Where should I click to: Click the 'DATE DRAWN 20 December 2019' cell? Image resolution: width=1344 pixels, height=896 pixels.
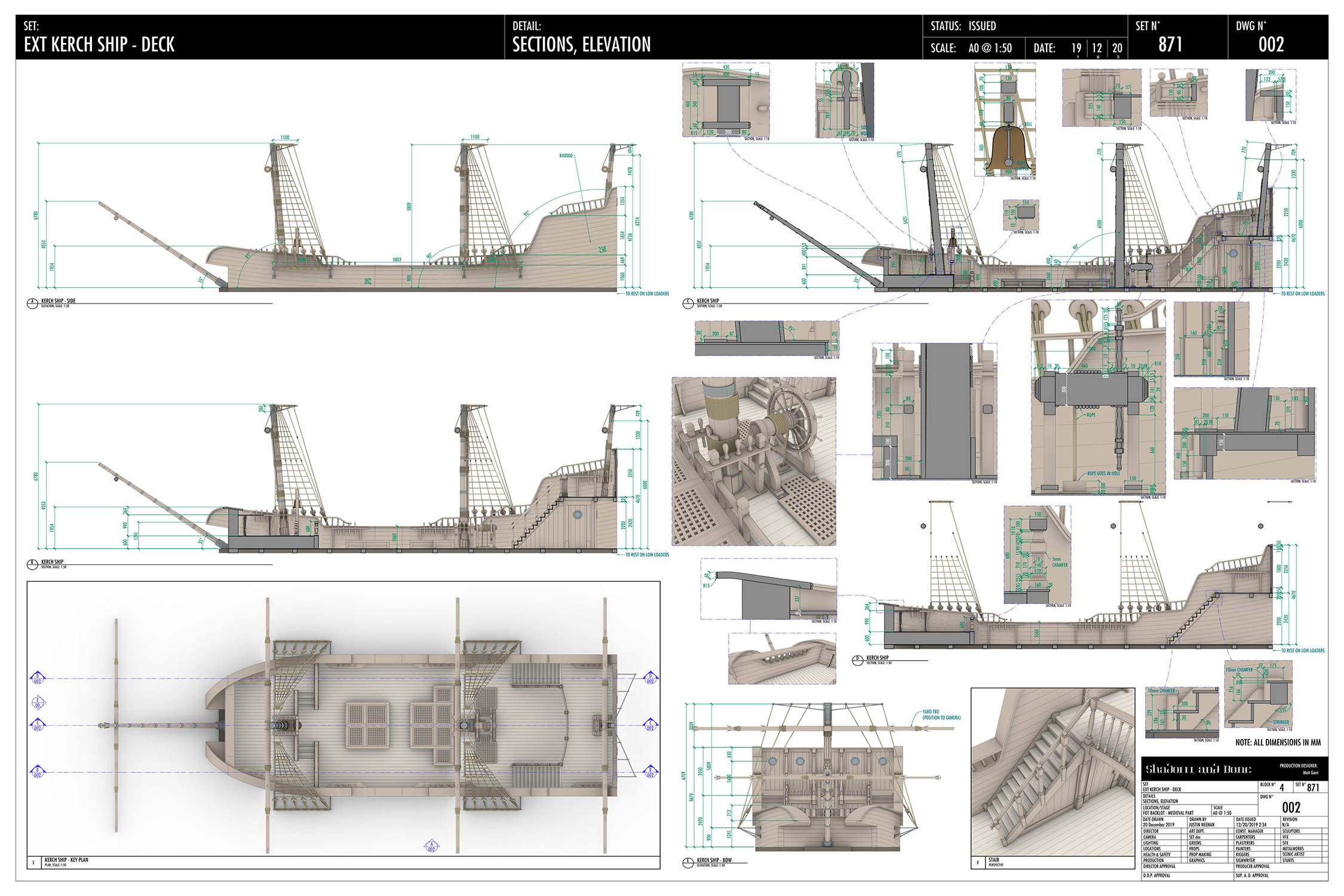point(1164,822)
